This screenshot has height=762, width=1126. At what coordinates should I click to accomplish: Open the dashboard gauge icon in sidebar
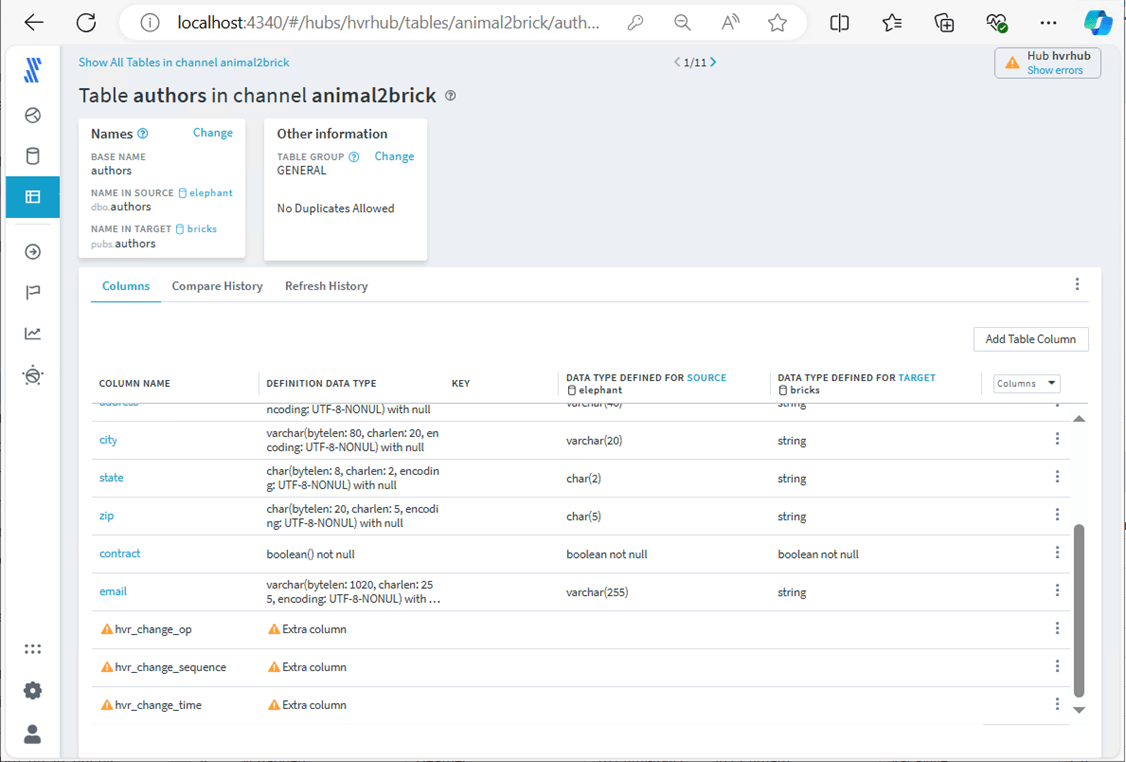[32, 115]
